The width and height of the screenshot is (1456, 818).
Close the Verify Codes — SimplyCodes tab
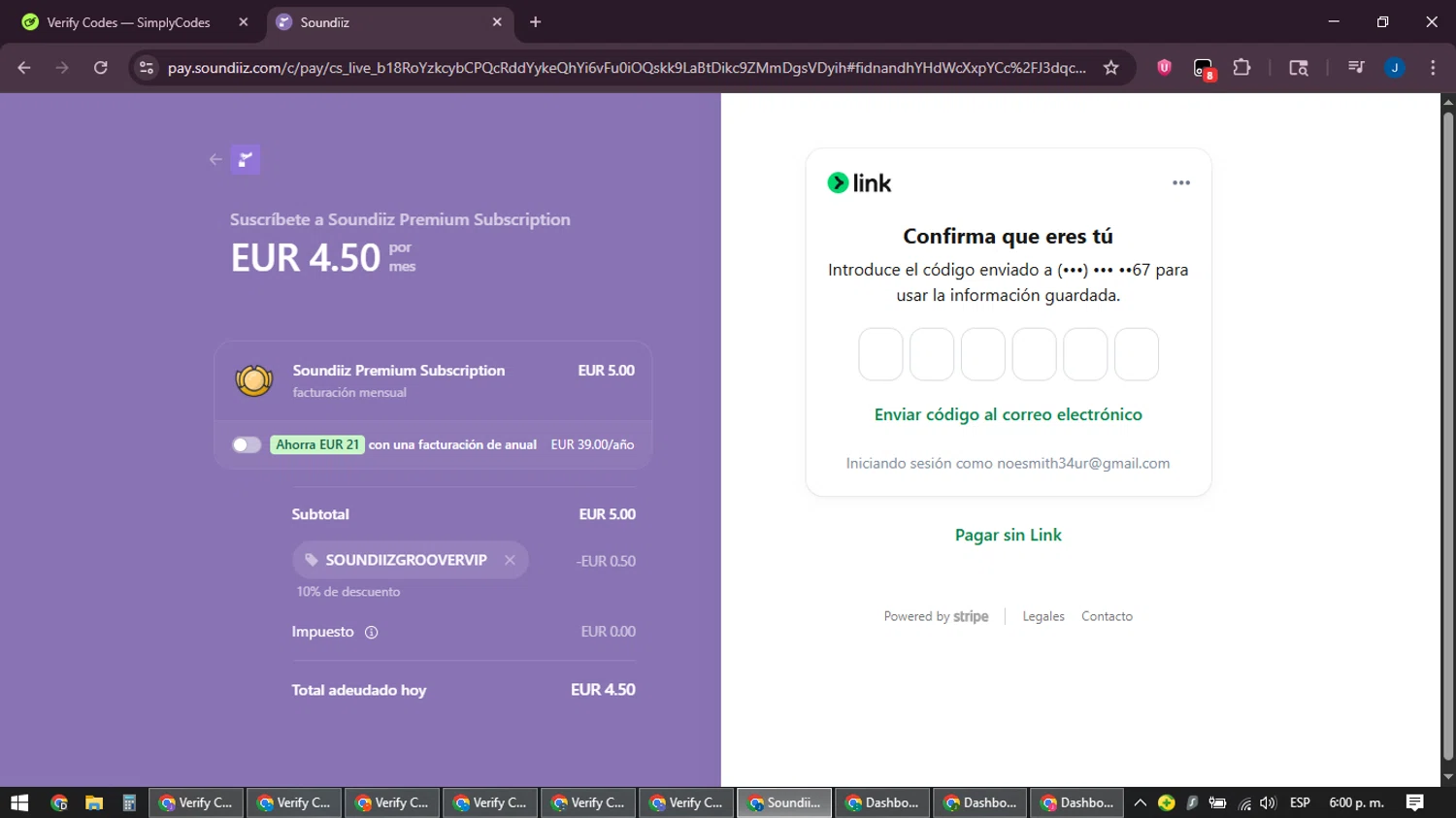point(244,22)
